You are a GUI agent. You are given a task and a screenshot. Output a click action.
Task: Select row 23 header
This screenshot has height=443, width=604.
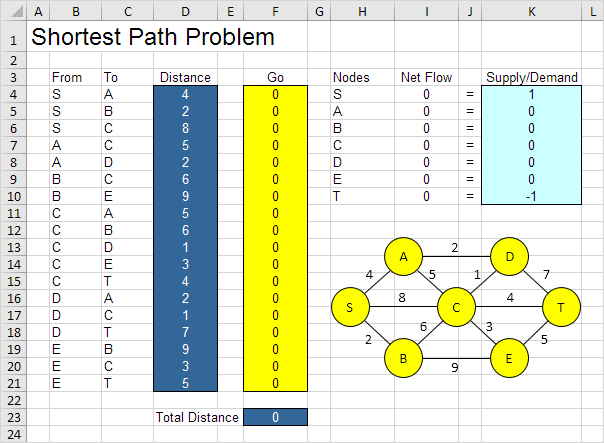point(13,417)
